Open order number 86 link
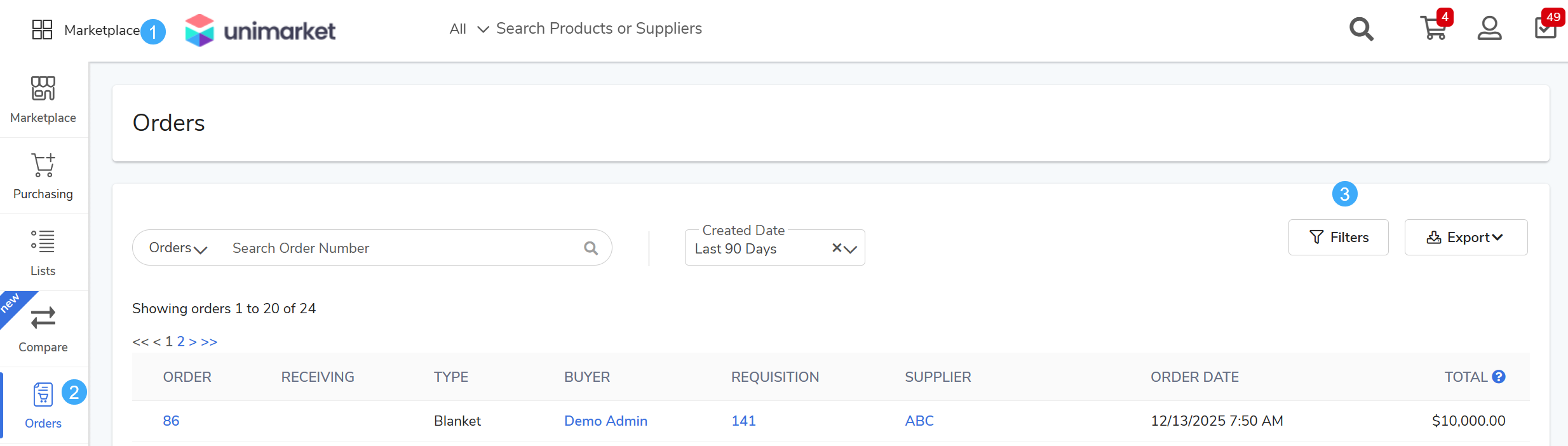This screenshot has height=446, width=1568. pos(171,421)
